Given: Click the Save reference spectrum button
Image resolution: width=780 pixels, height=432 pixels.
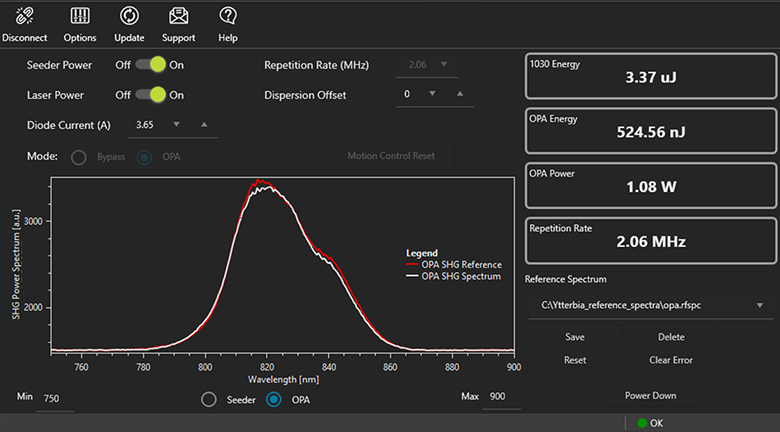Looking at the screenshot, I should [x=575, y=337].
